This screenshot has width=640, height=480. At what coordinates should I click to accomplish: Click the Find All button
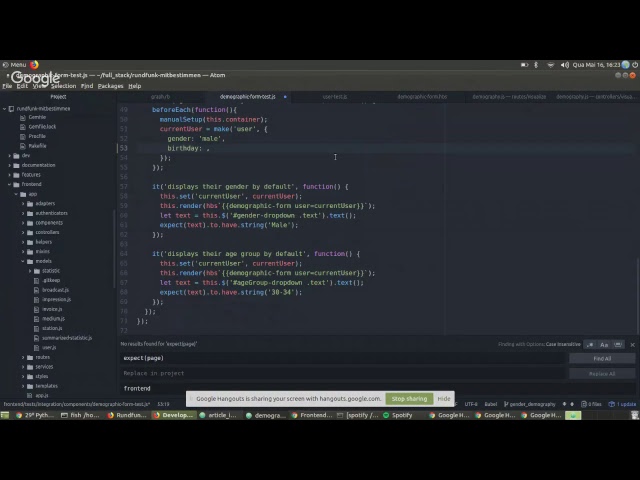602,358
